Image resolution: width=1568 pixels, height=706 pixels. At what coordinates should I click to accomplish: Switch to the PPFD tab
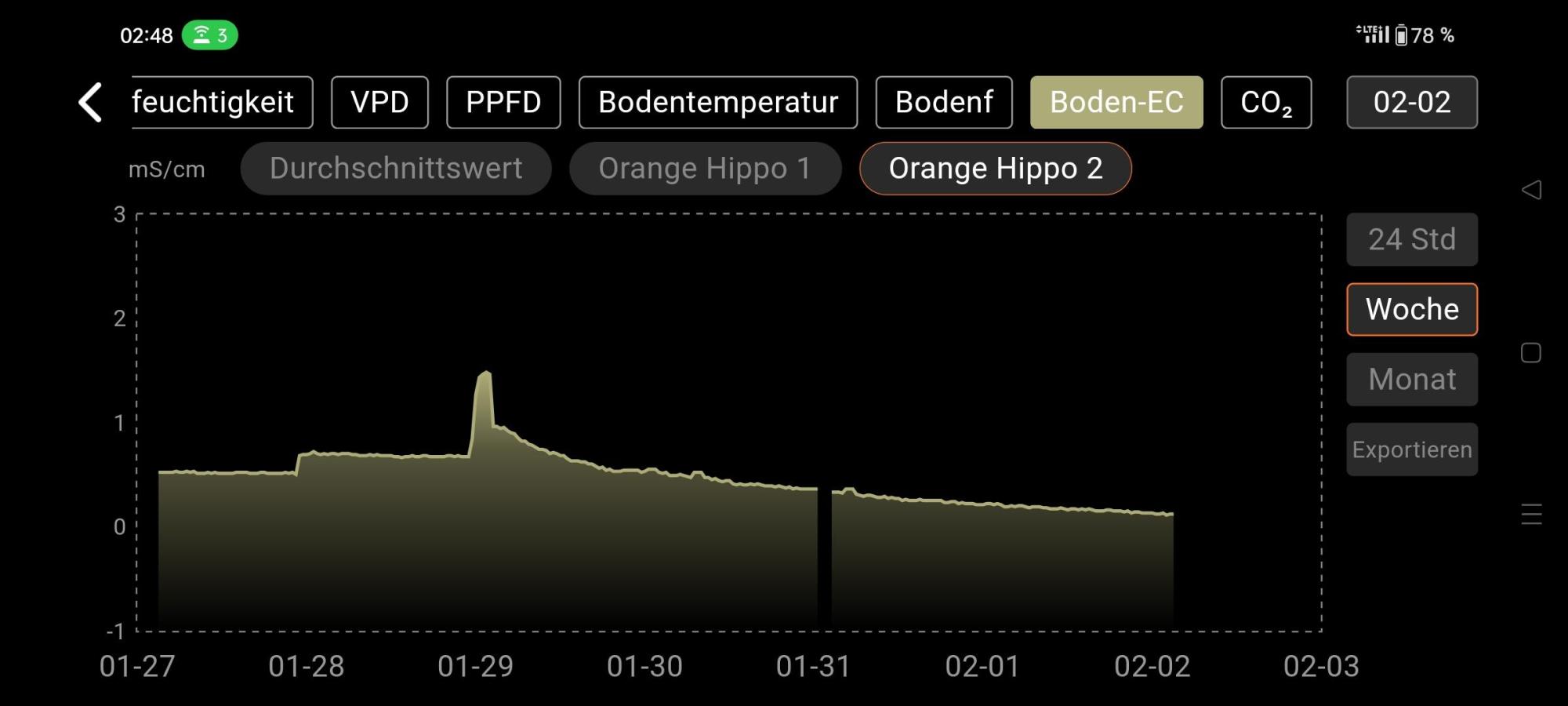(503, 103)
